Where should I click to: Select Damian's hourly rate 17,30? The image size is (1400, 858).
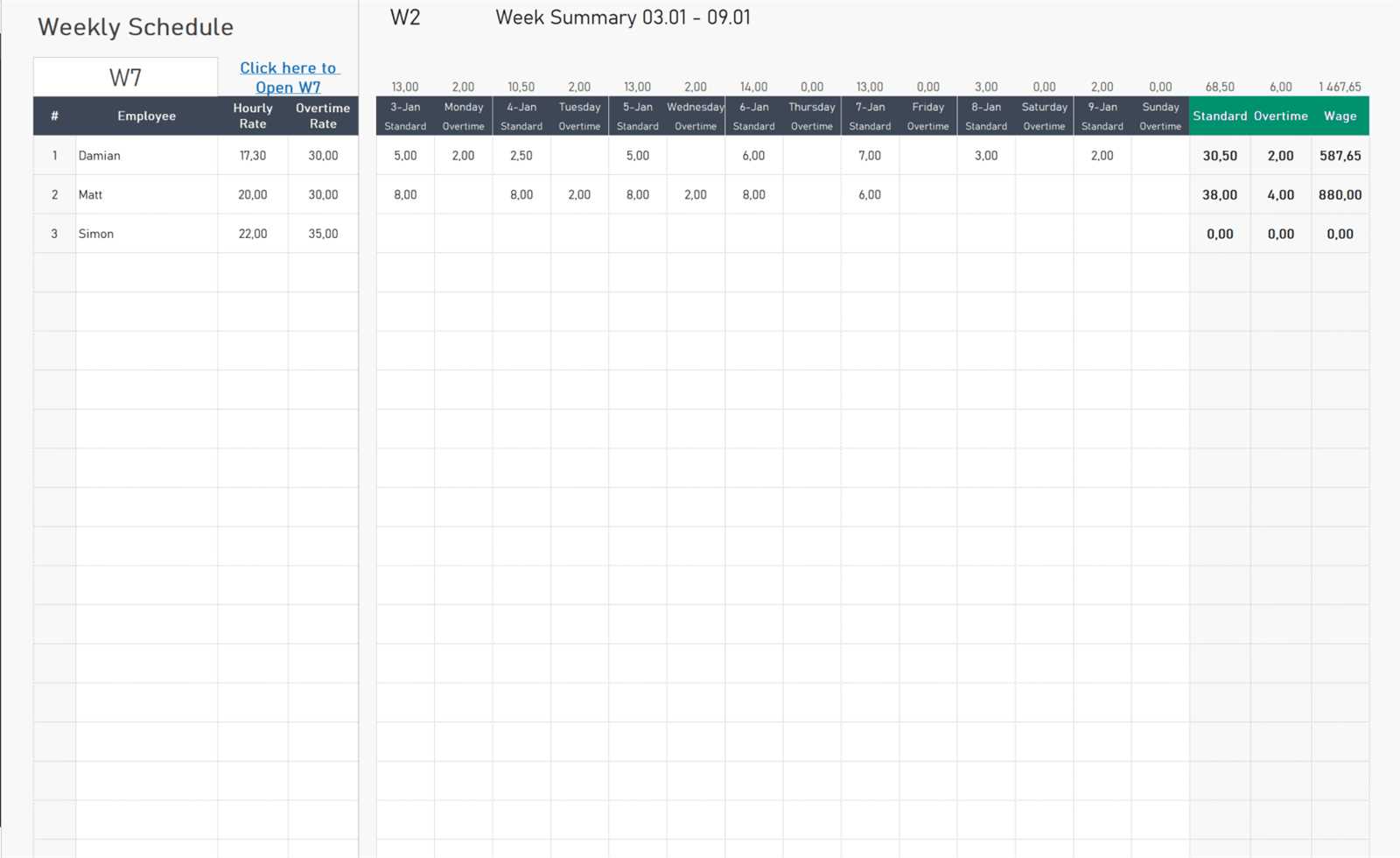coord(253,155)
